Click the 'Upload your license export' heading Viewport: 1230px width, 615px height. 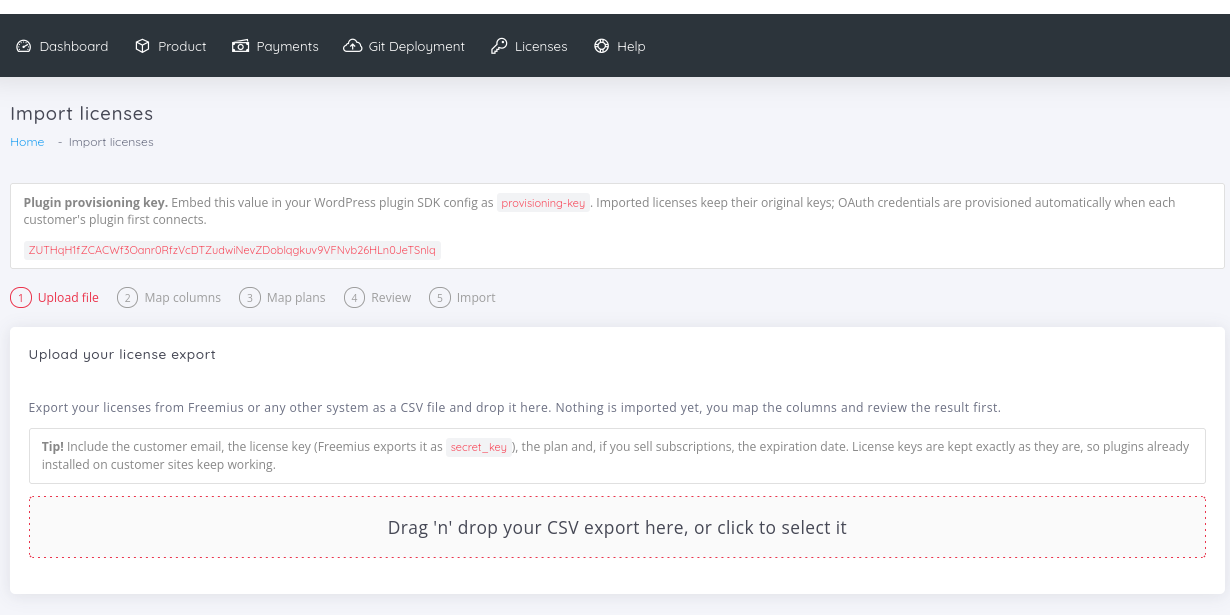(122, 354)
